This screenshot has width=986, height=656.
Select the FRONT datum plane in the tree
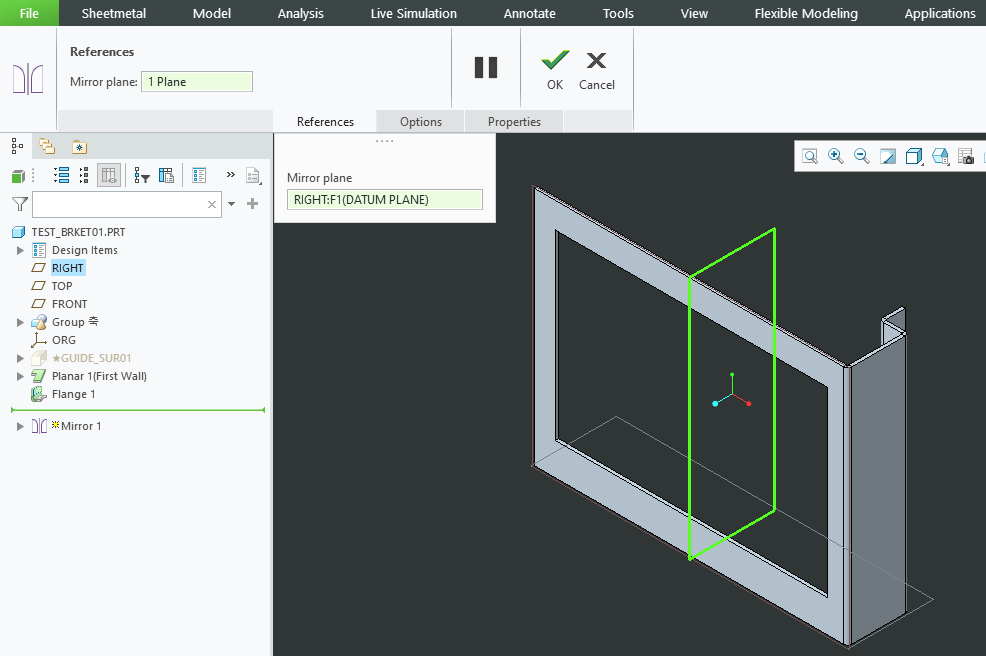pos(69,304)
